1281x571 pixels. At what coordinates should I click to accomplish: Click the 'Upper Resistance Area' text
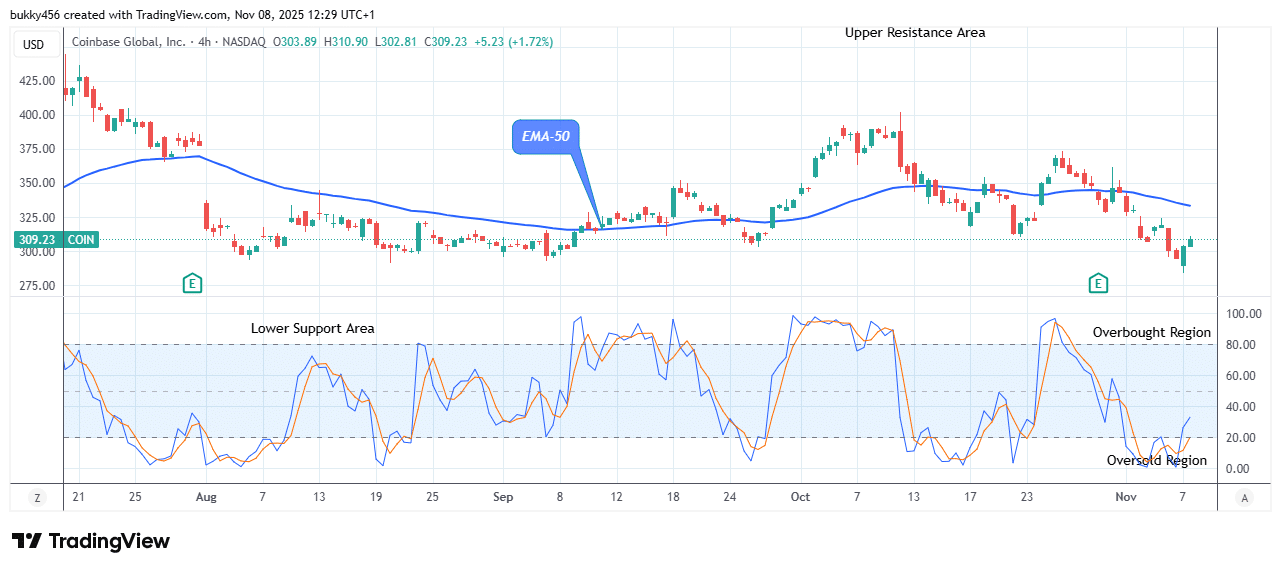[915, 32]
